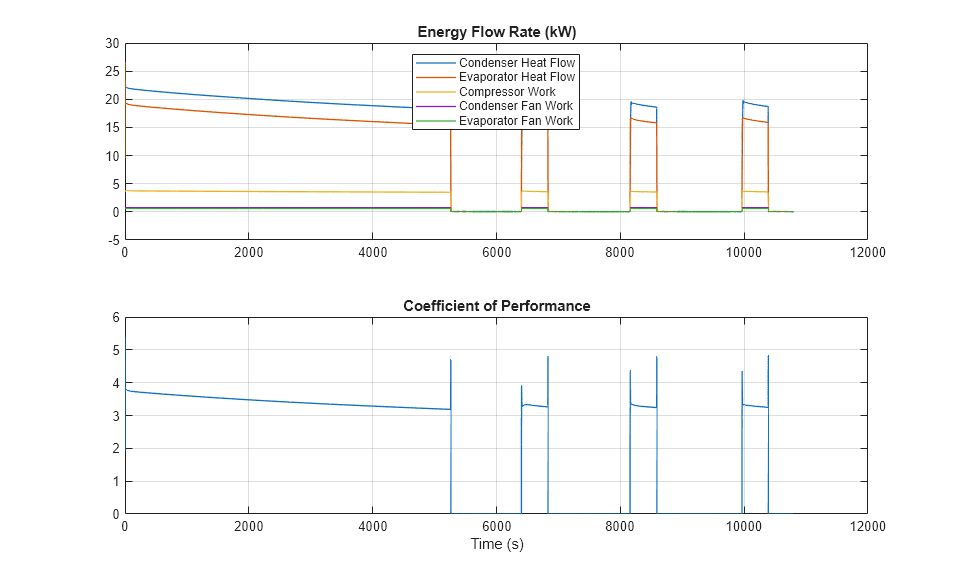Image resolution: width=959 pixels, height=577 pixels.
Task: Click blue line sample in the legend
Action: pyautogui.click(x=436, y=62)
